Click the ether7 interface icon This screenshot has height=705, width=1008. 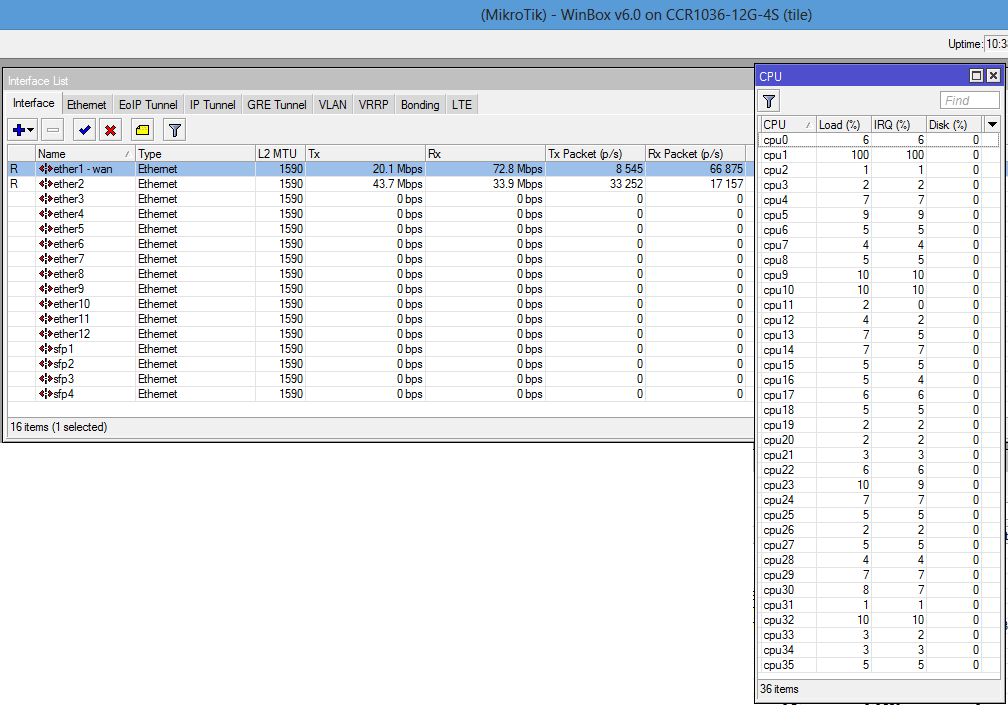pos(46,259)
